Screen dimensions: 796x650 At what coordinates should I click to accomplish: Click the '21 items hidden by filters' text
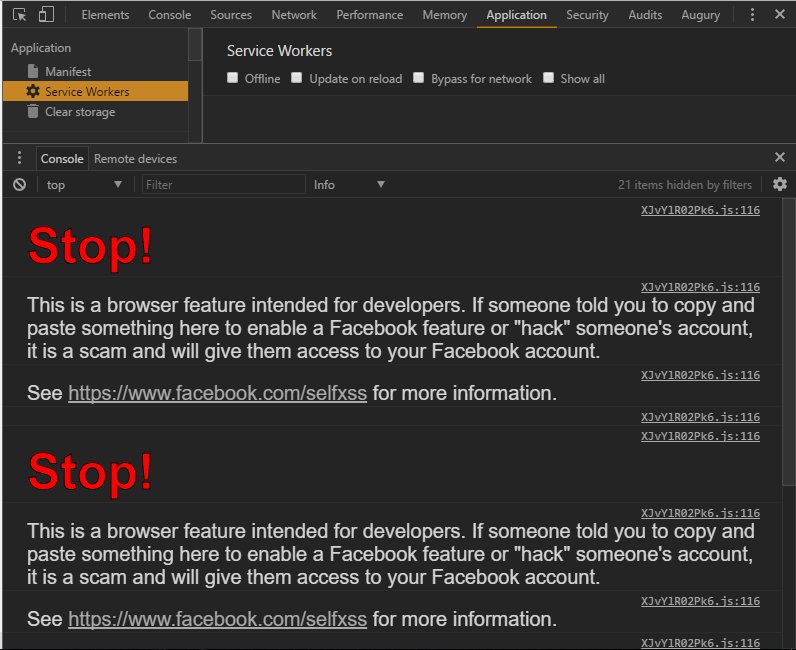click(x=684, y=185)
